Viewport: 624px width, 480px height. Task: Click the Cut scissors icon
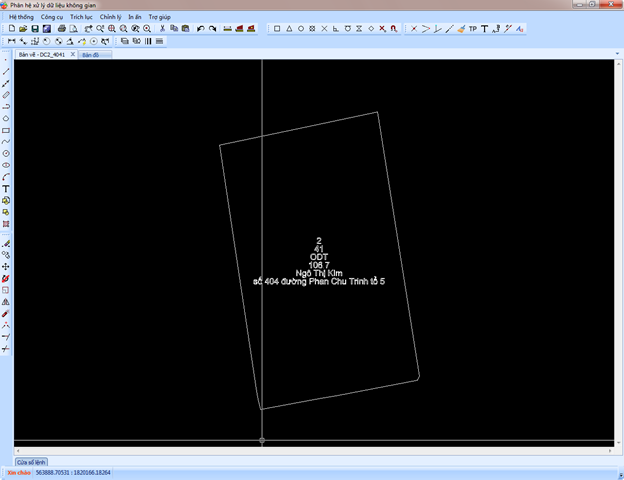(x=163, y=29)
